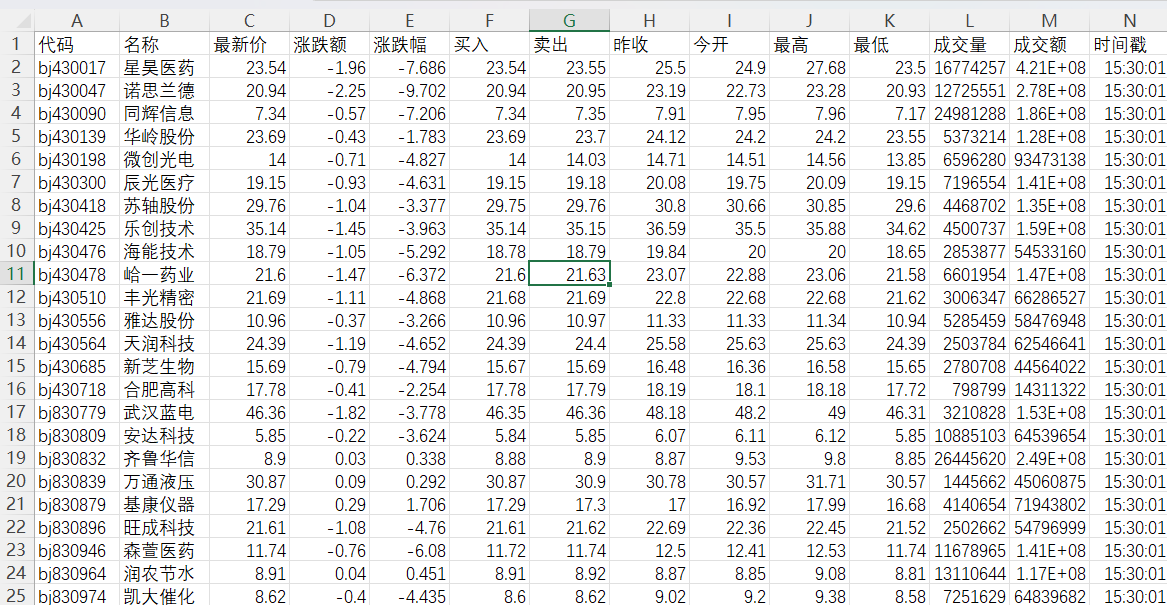
Task: Select the 哈一药业 name cell
Action: pos(164,274)
